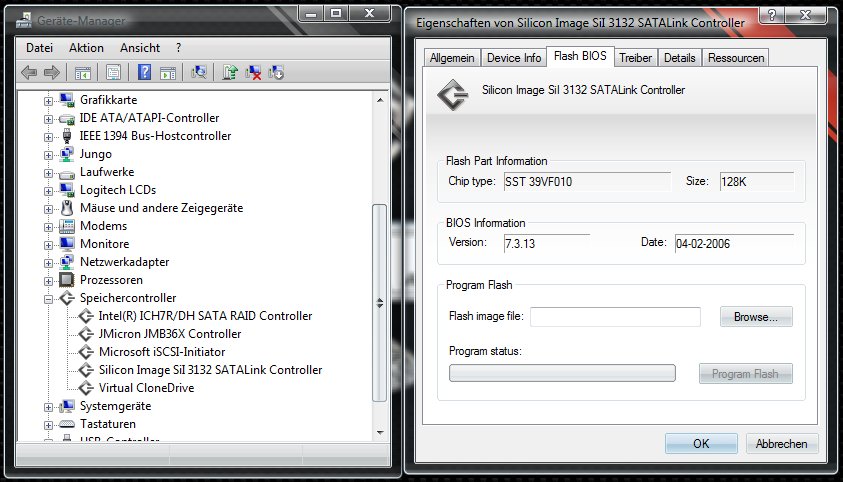This screenshot has width=843, height=482.
Task: Click the scan for hardware changes icon
Action: click(198, 72)
